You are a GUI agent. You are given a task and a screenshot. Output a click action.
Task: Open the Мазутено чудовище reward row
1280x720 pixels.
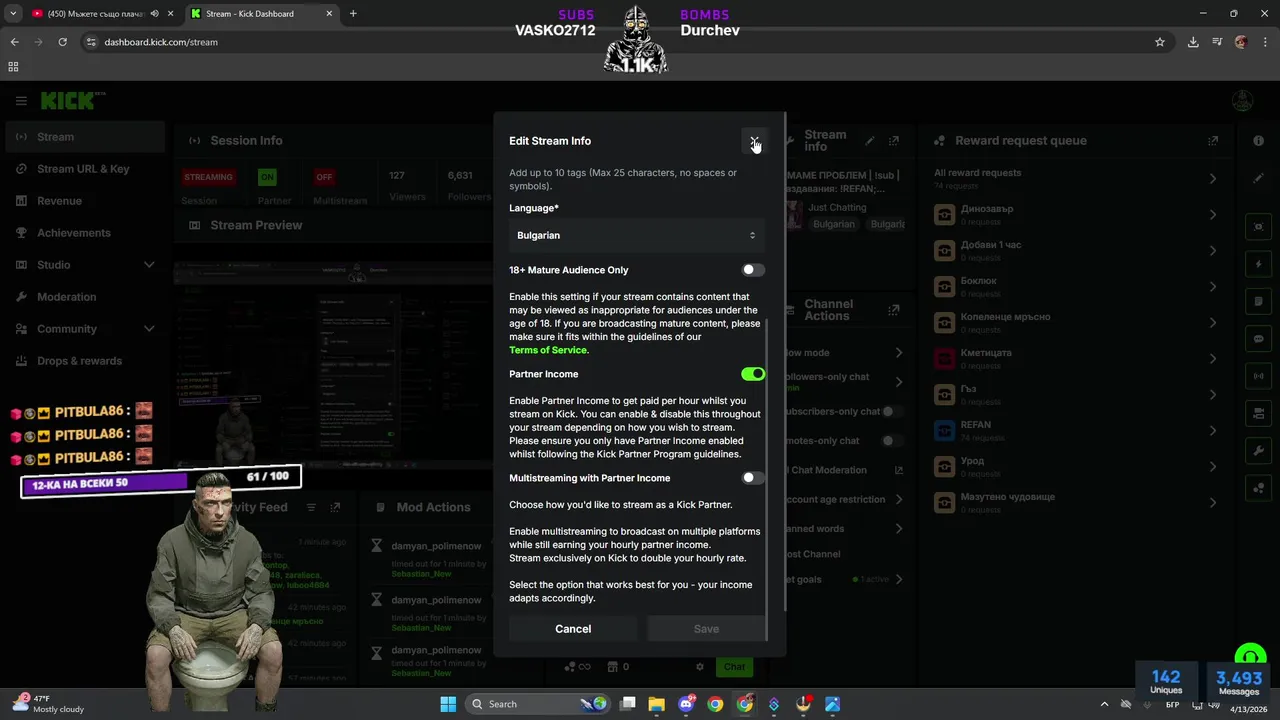(1077, 503)
